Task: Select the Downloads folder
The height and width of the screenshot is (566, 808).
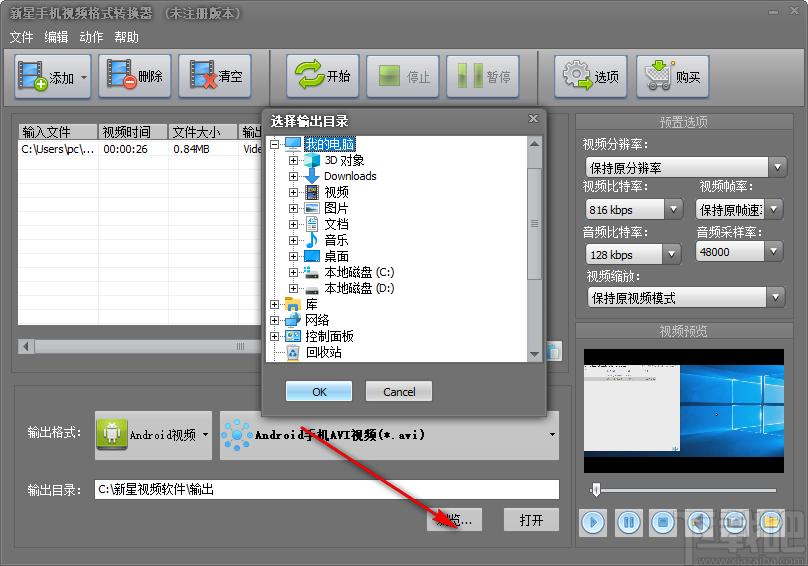Action: click(350, 176)
